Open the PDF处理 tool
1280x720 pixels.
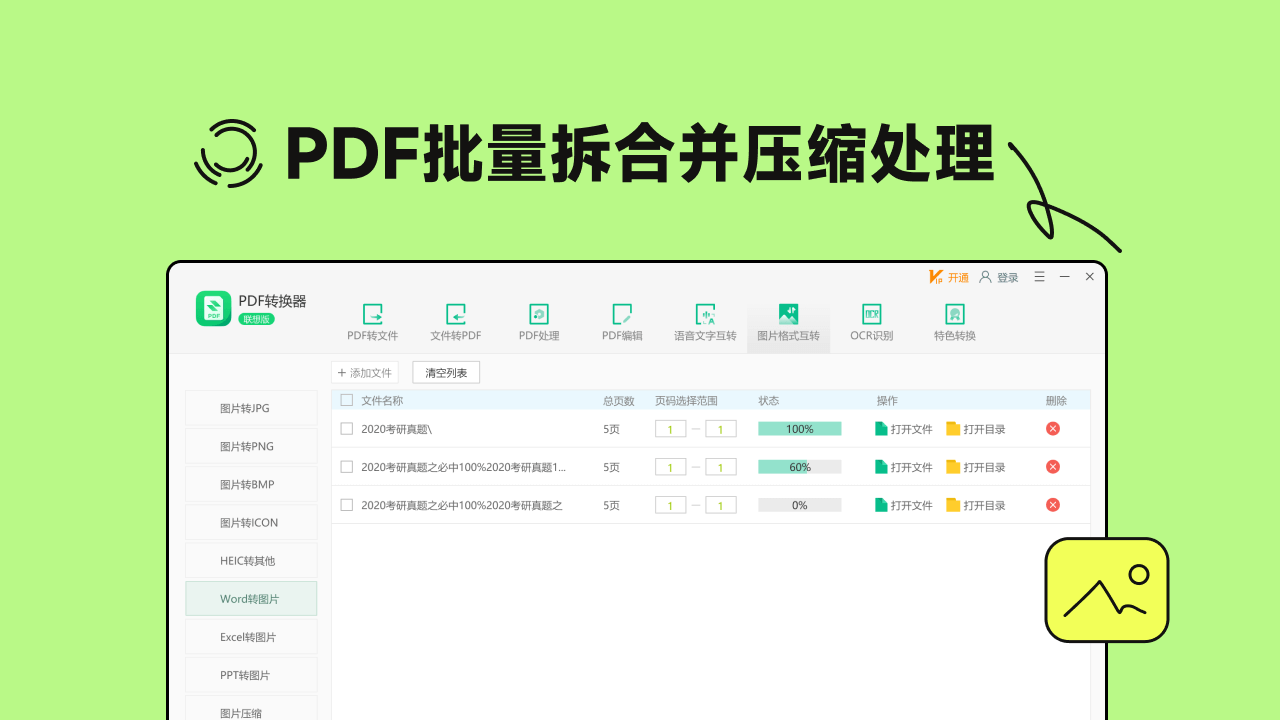(x=539, y=320)
